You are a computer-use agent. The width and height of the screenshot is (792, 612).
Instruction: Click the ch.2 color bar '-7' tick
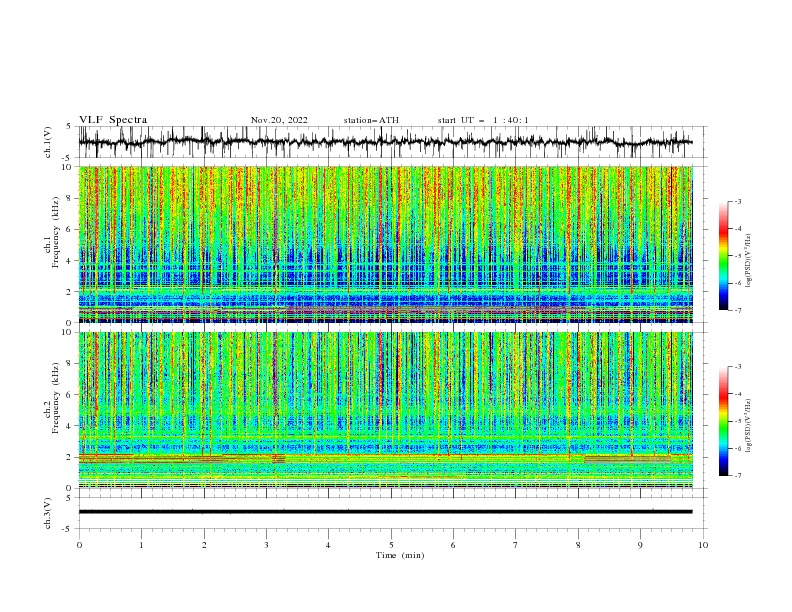738,476
